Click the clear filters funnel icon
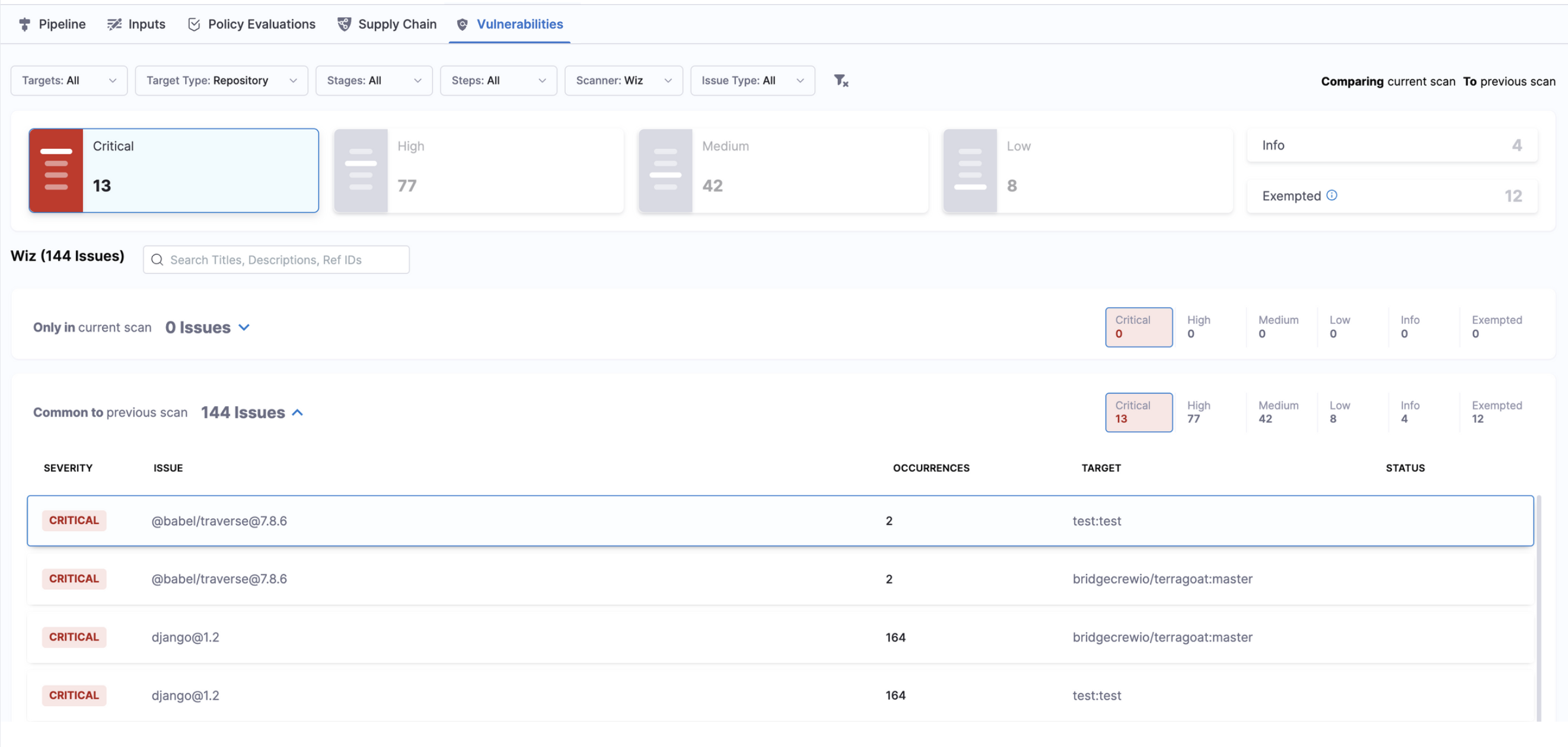Viewport: 1568px width, 747px height. tap(840, 80)
